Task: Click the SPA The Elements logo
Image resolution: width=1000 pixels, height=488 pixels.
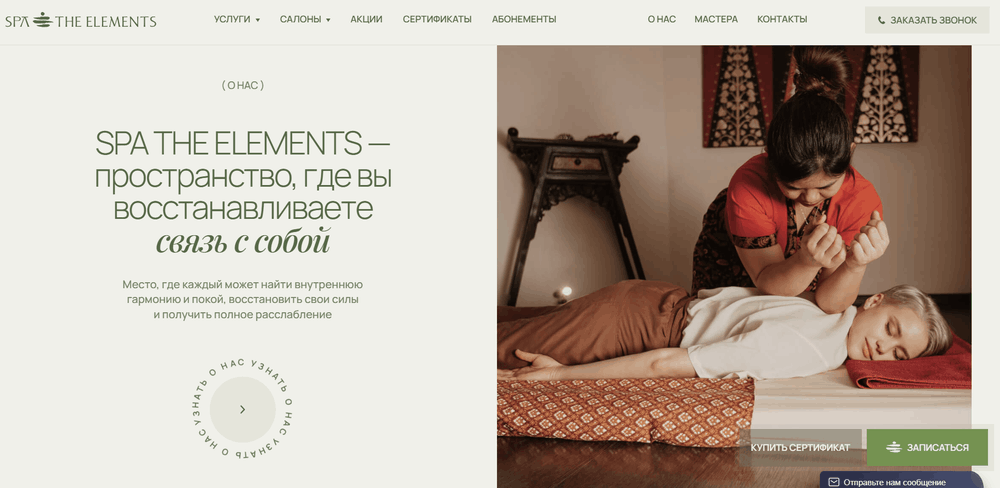Action: click(x=80, y=20)
